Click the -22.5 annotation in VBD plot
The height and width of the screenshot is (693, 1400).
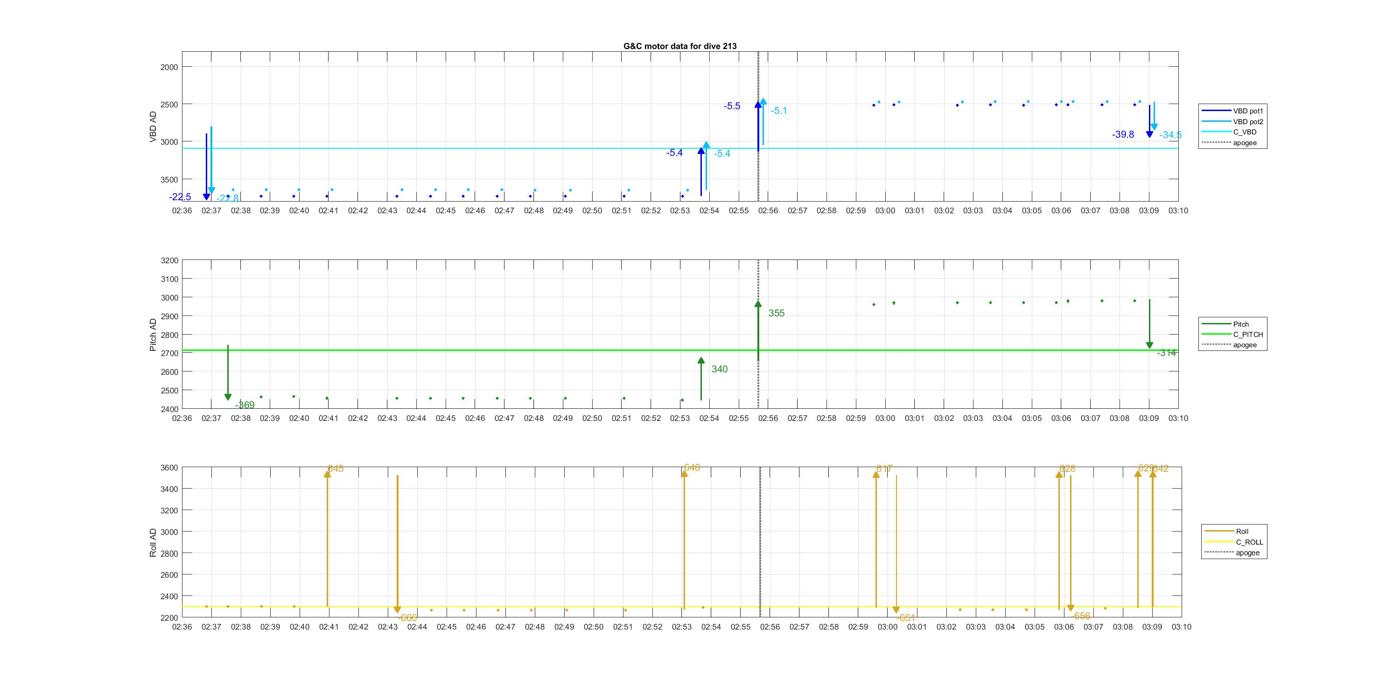pos(180,197)
